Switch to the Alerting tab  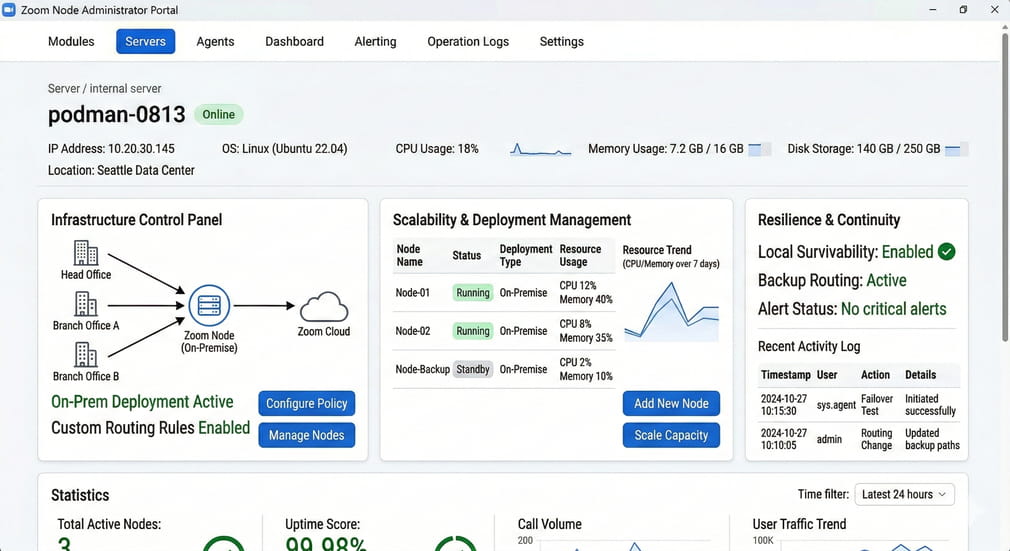point(375,42)
